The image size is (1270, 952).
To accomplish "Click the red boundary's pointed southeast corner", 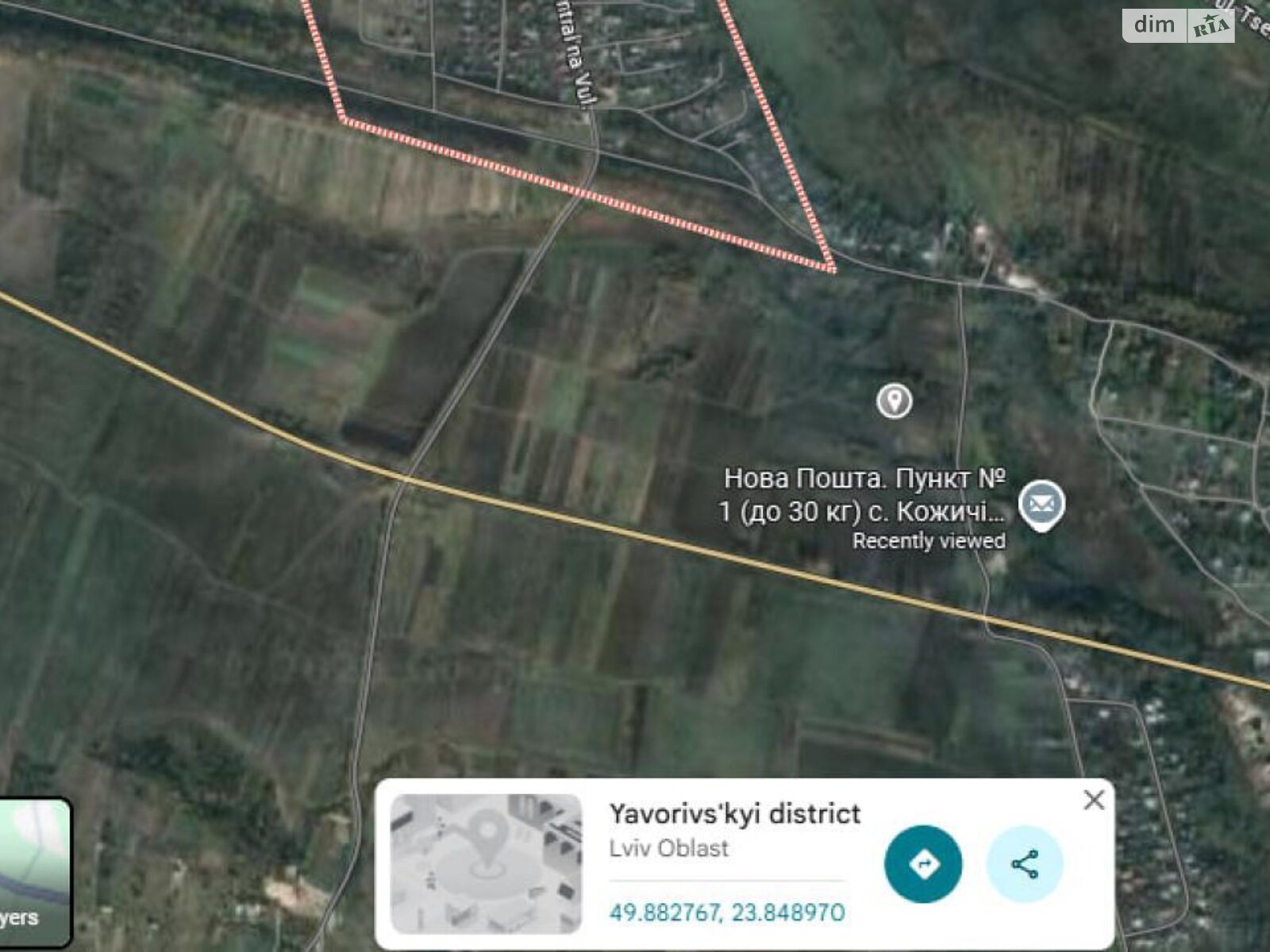I will [x=832, y=268].
